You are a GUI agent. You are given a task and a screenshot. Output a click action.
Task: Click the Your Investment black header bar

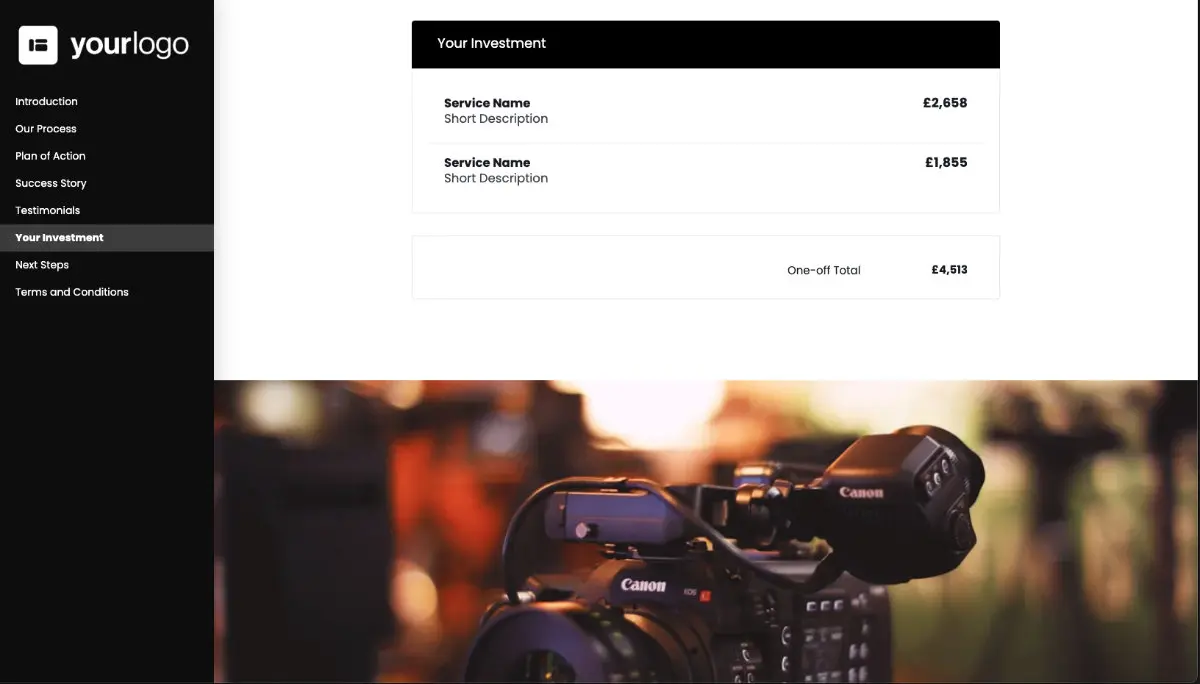point(705,44)
